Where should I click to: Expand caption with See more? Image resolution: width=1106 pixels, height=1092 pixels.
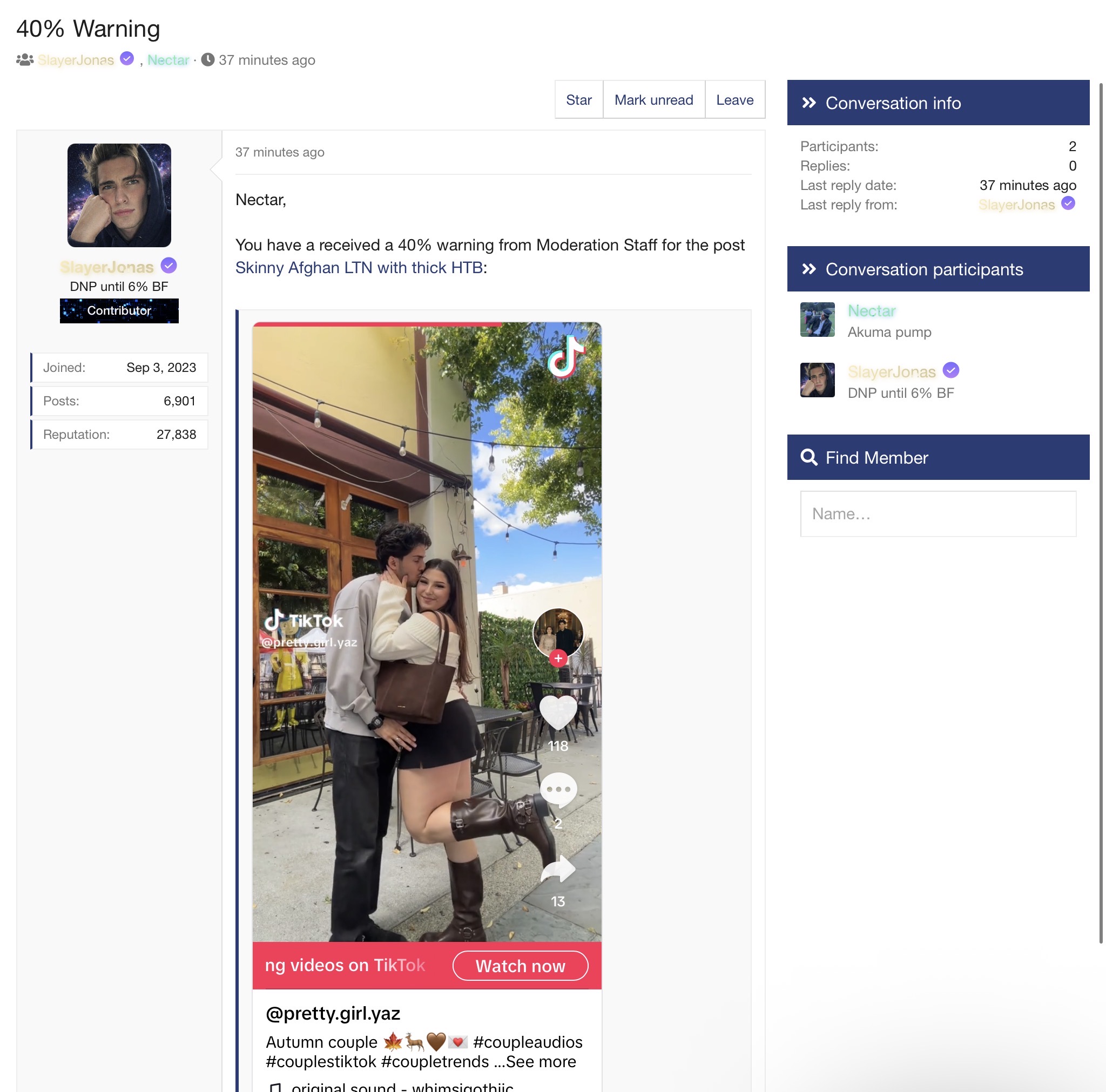click(x=541, y=1061)
